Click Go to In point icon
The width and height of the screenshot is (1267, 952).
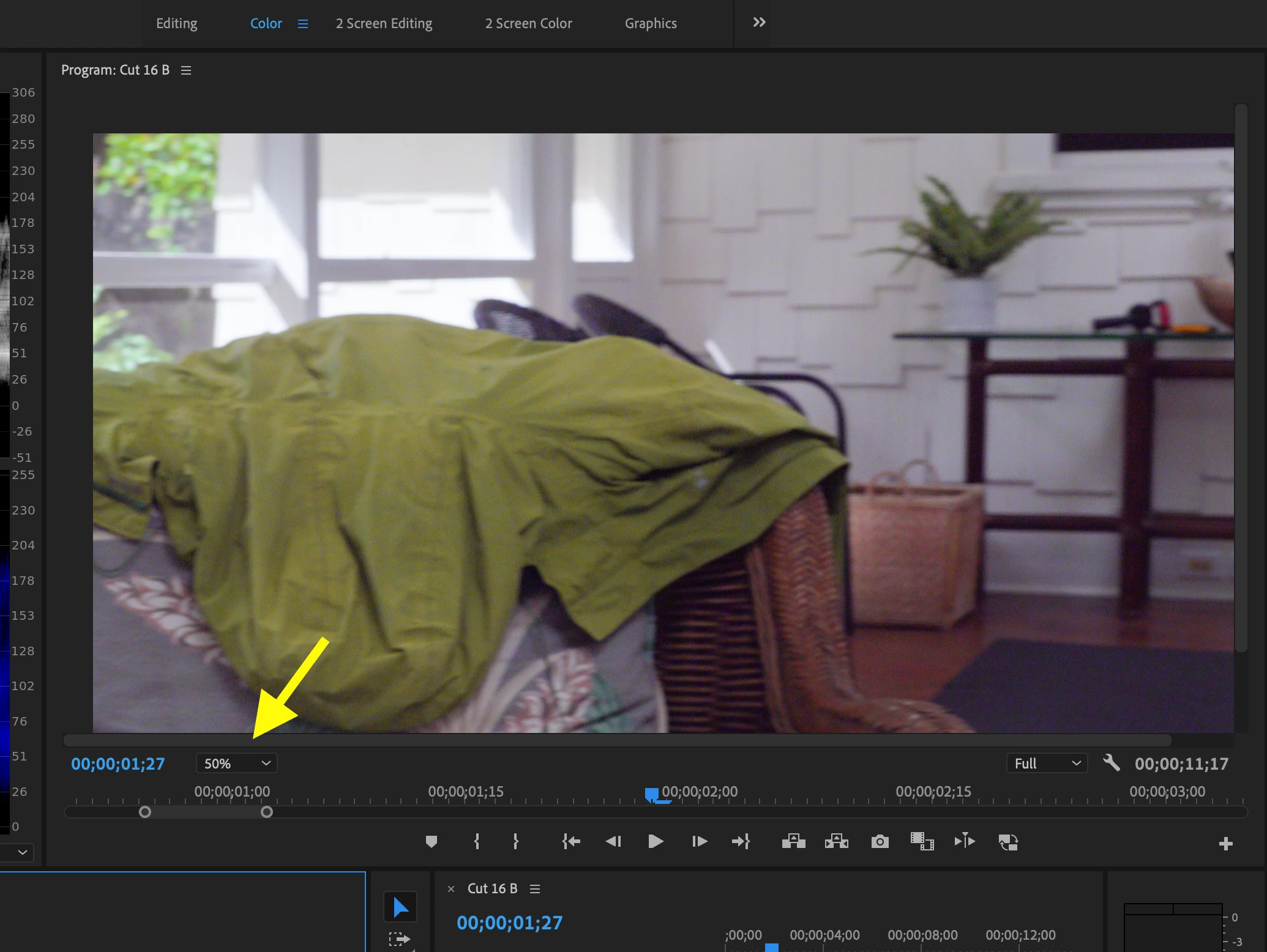[x=571, y=842]
